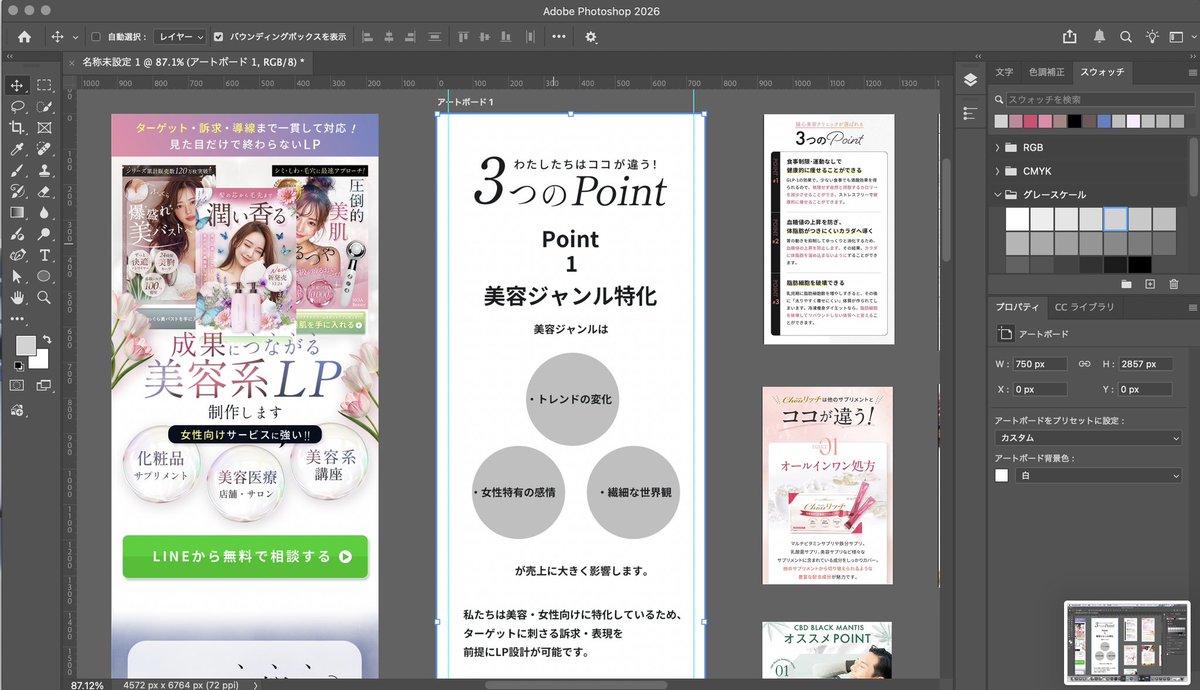This screenshot has height=690, width=1200.
Task: Expand the CMYK swatch group
Action: click(x=1023, y=171)
